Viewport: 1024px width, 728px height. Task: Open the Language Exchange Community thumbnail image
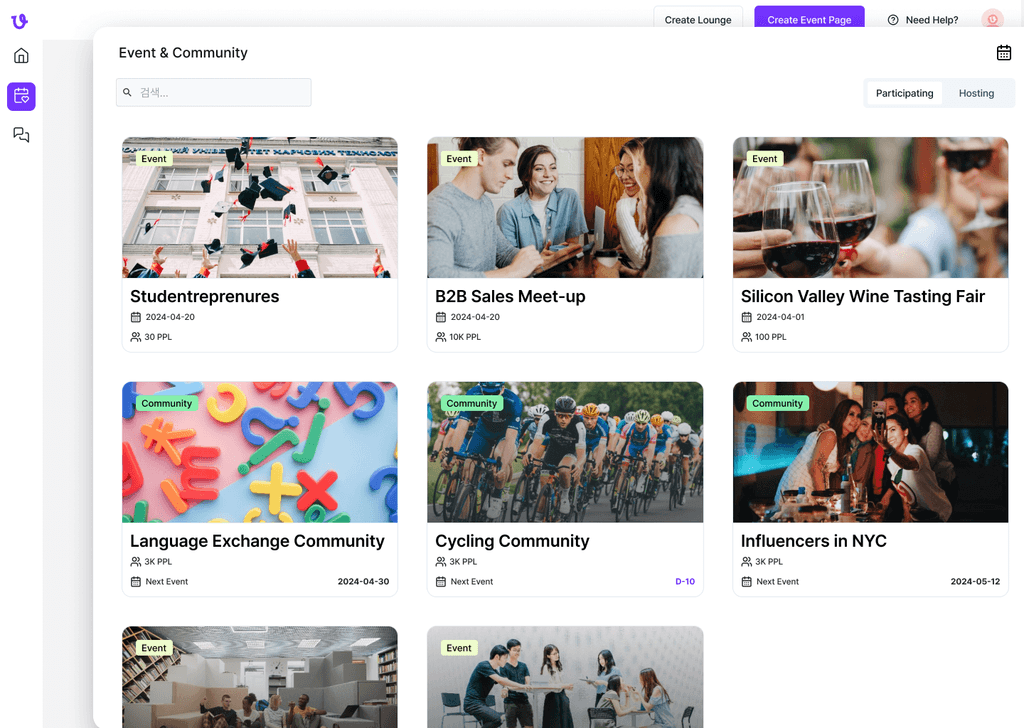(259, 452)
